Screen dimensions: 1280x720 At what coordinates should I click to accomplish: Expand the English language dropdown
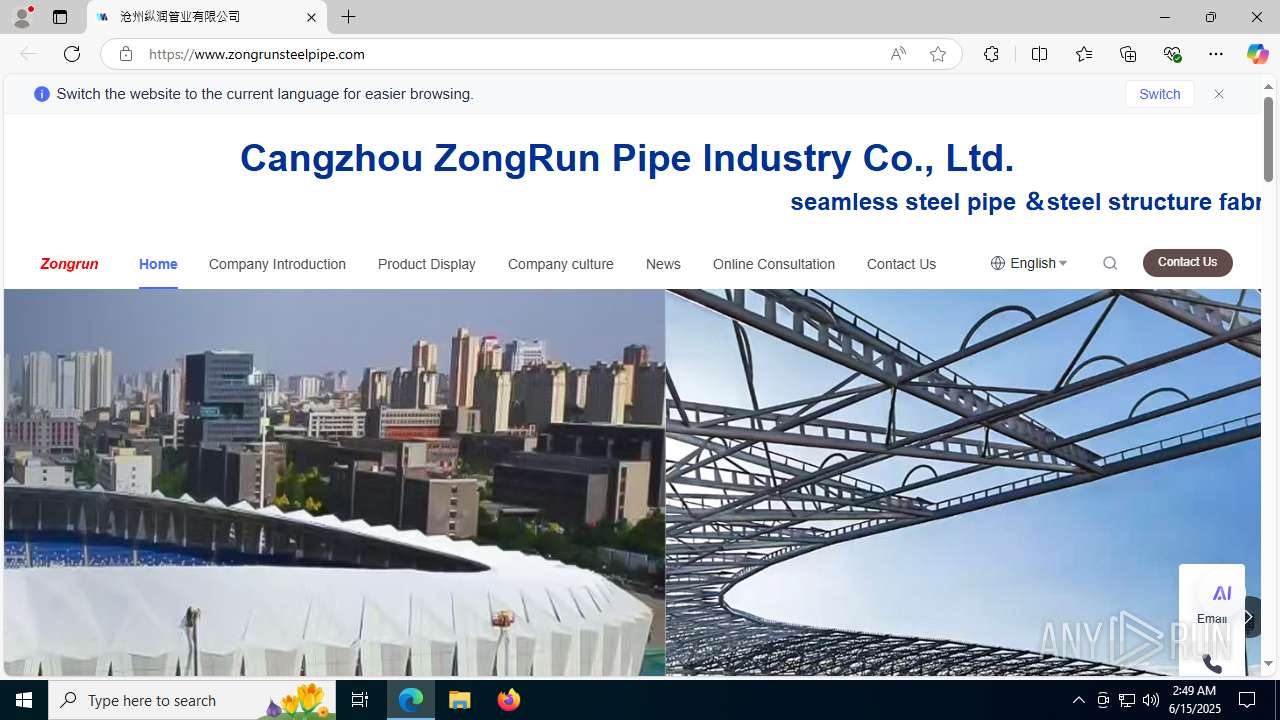click(x=1029, y=263)
